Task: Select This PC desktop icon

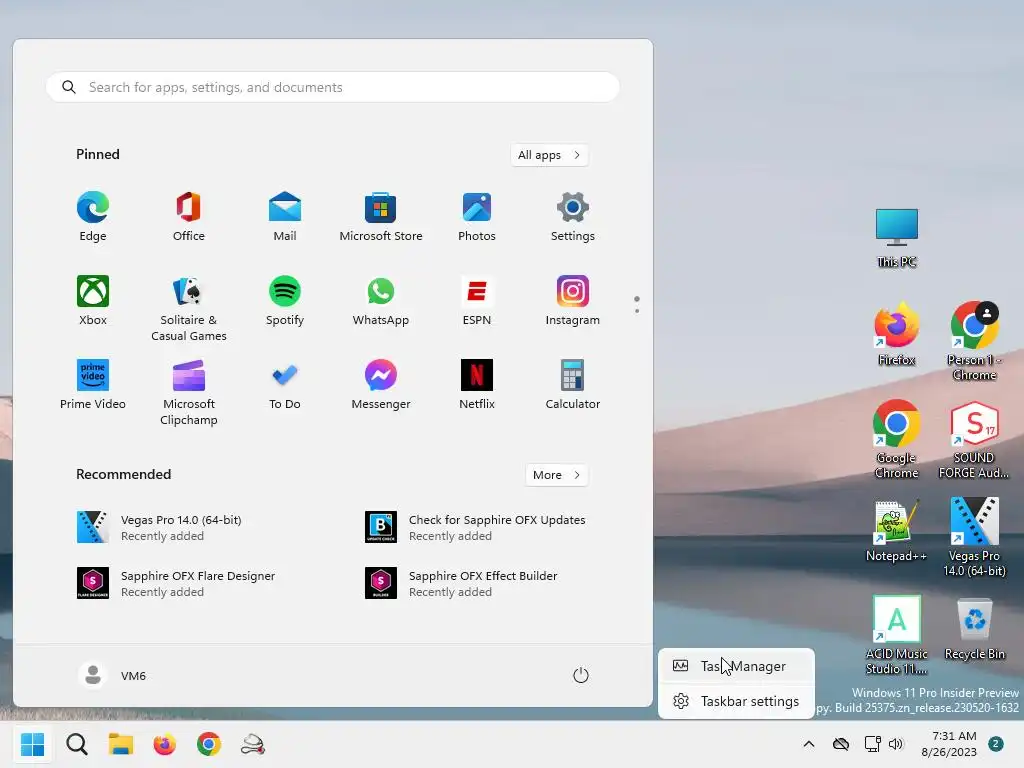Action: (x=897, y=238)
